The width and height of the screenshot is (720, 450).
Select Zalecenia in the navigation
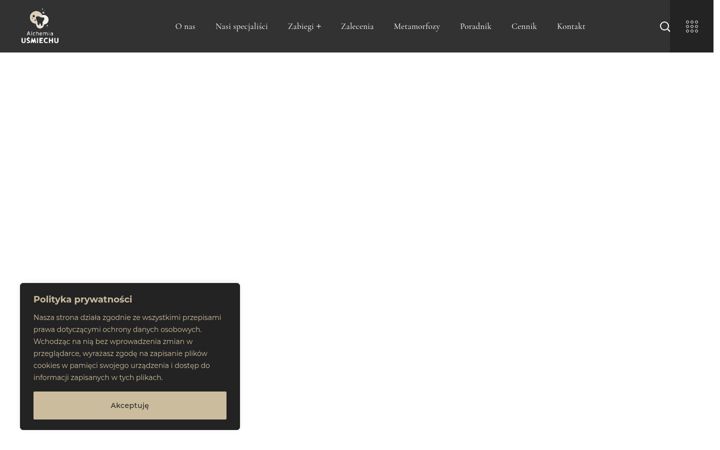[357, 26]
